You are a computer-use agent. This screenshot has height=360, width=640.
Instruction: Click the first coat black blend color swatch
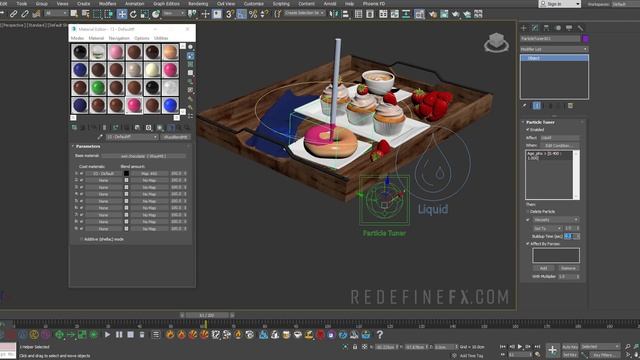(x=126, y=173)
